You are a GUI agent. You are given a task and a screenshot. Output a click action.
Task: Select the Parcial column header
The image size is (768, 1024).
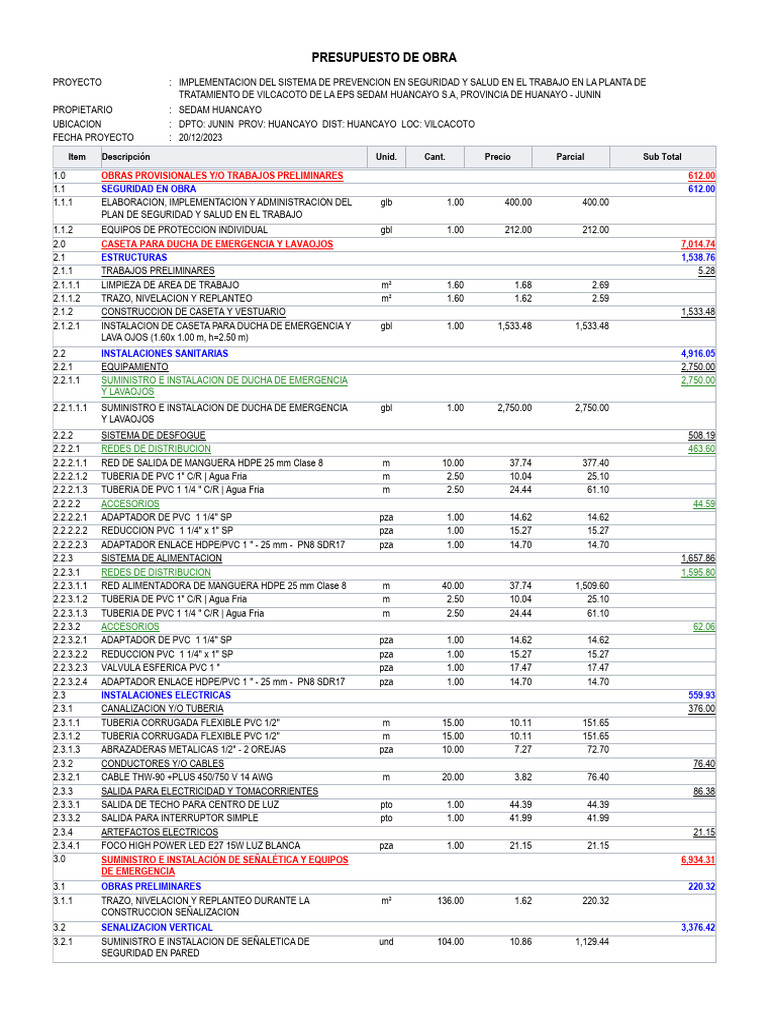(570, 157)
